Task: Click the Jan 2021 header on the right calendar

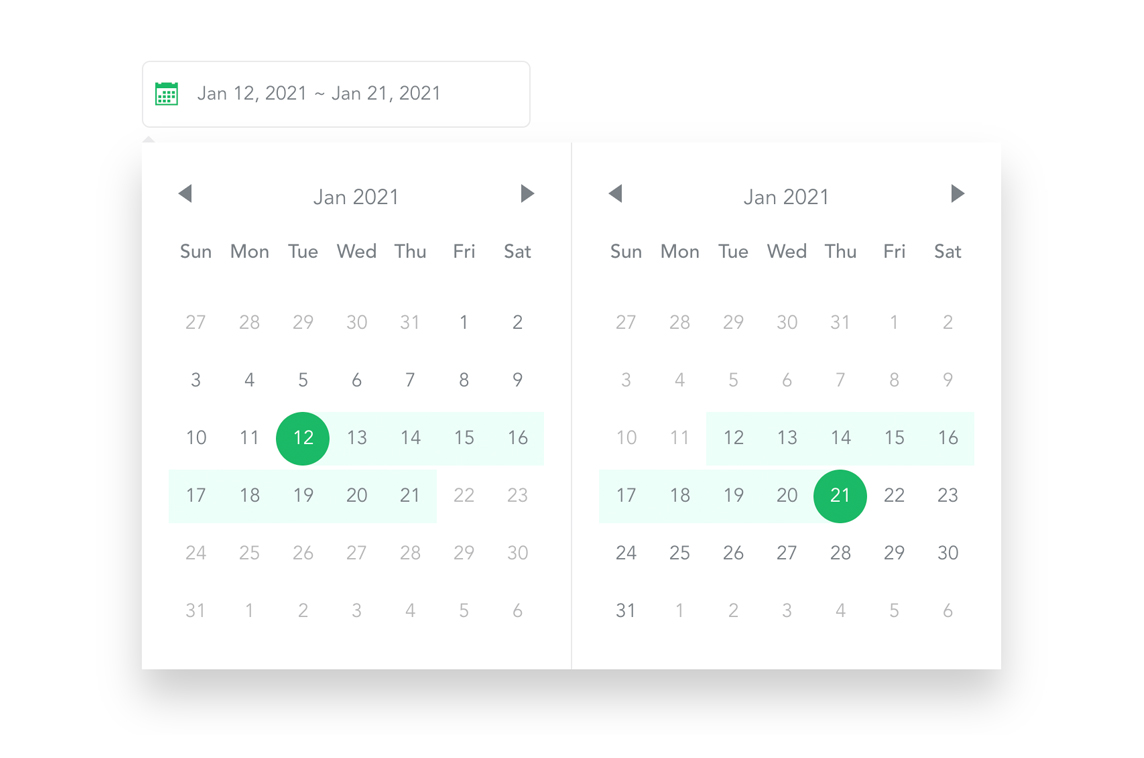Action: pyautogui.click(x=786, y=196)
